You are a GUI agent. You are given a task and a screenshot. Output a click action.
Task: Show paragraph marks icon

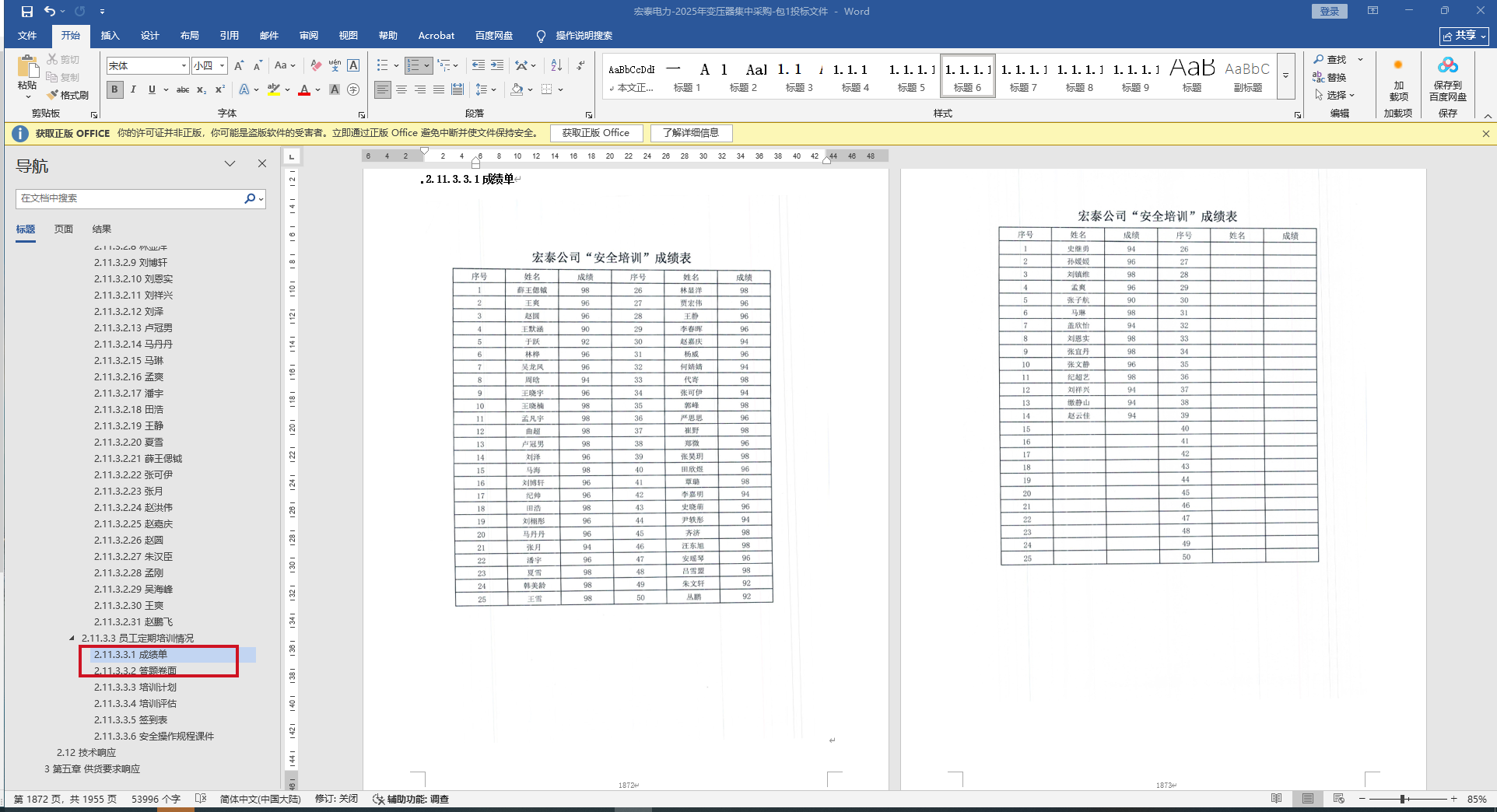point(580,66)
